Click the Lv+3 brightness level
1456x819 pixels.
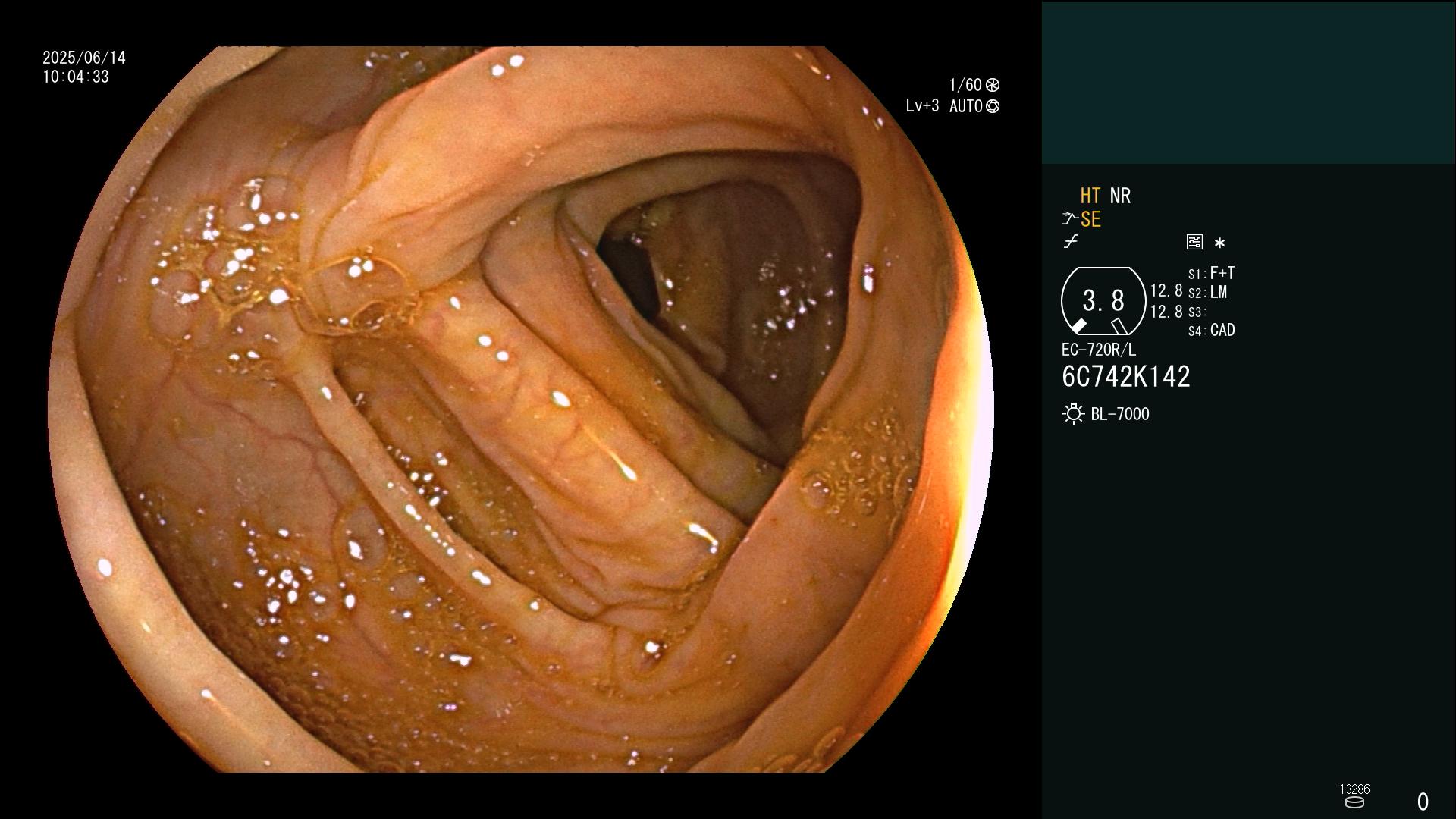tap(922, 106)
